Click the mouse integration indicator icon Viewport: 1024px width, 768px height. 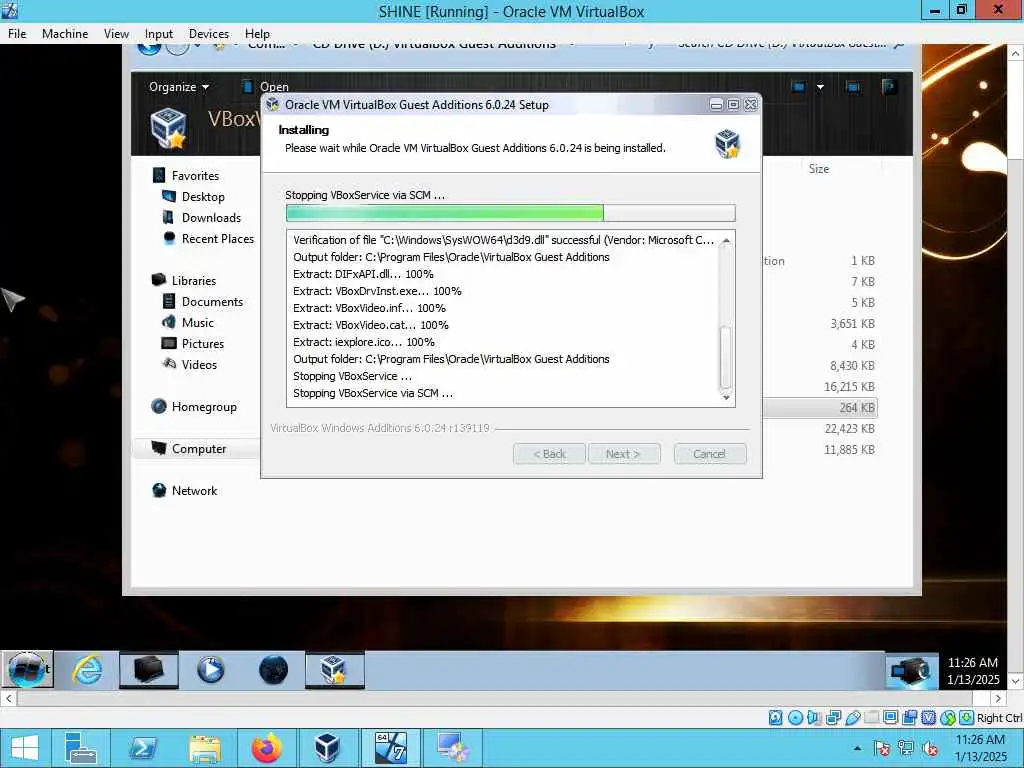pos(947,718)
